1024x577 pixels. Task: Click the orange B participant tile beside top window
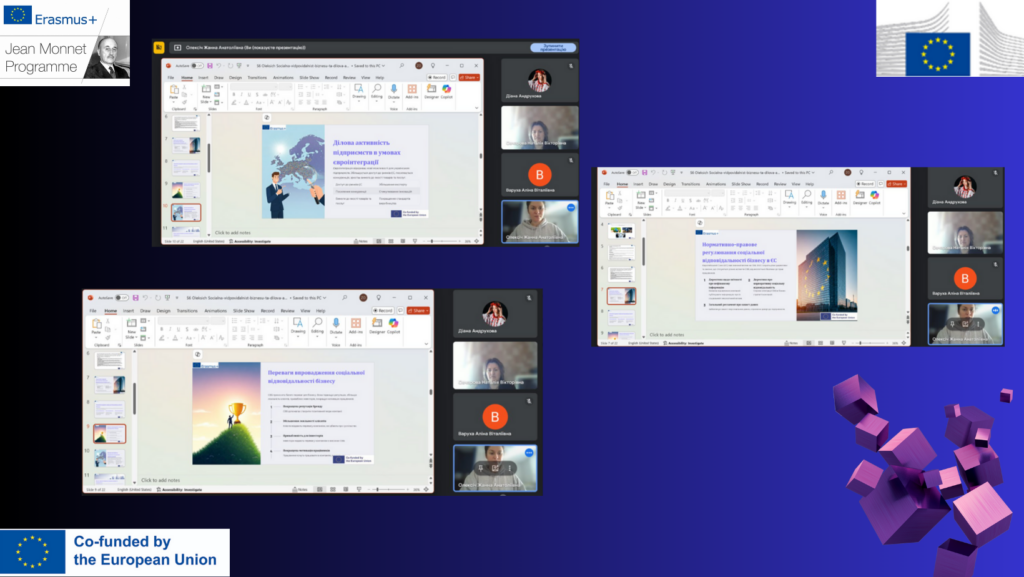coord(539,175)
